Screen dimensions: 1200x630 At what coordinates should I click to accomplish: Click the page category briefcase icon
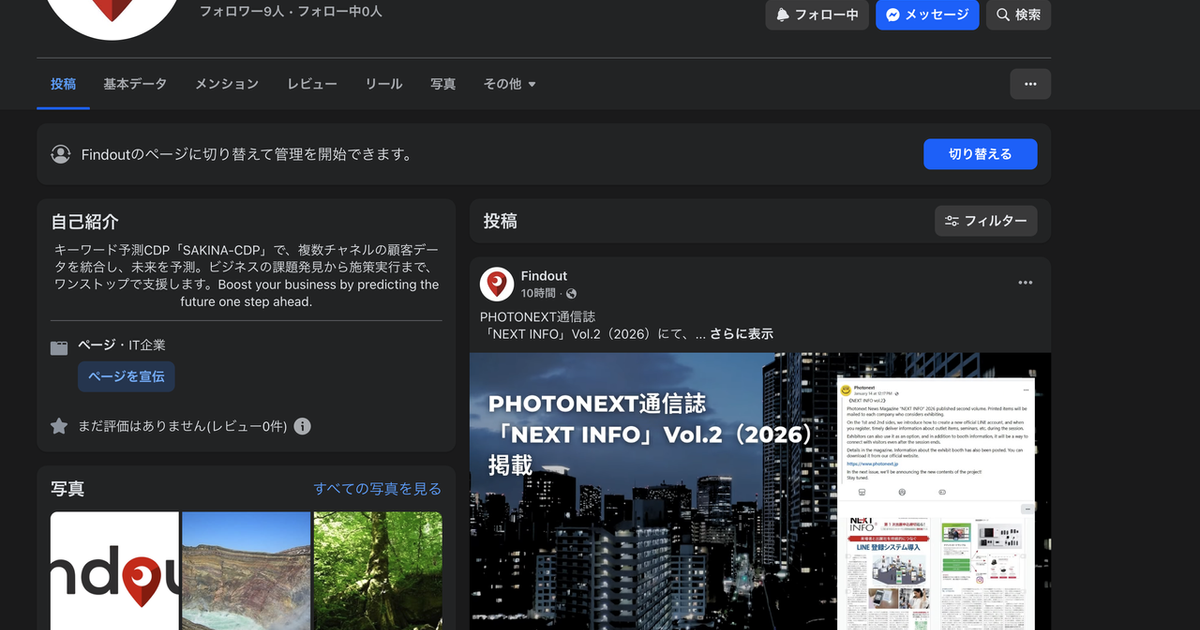(x=59, y=348)
